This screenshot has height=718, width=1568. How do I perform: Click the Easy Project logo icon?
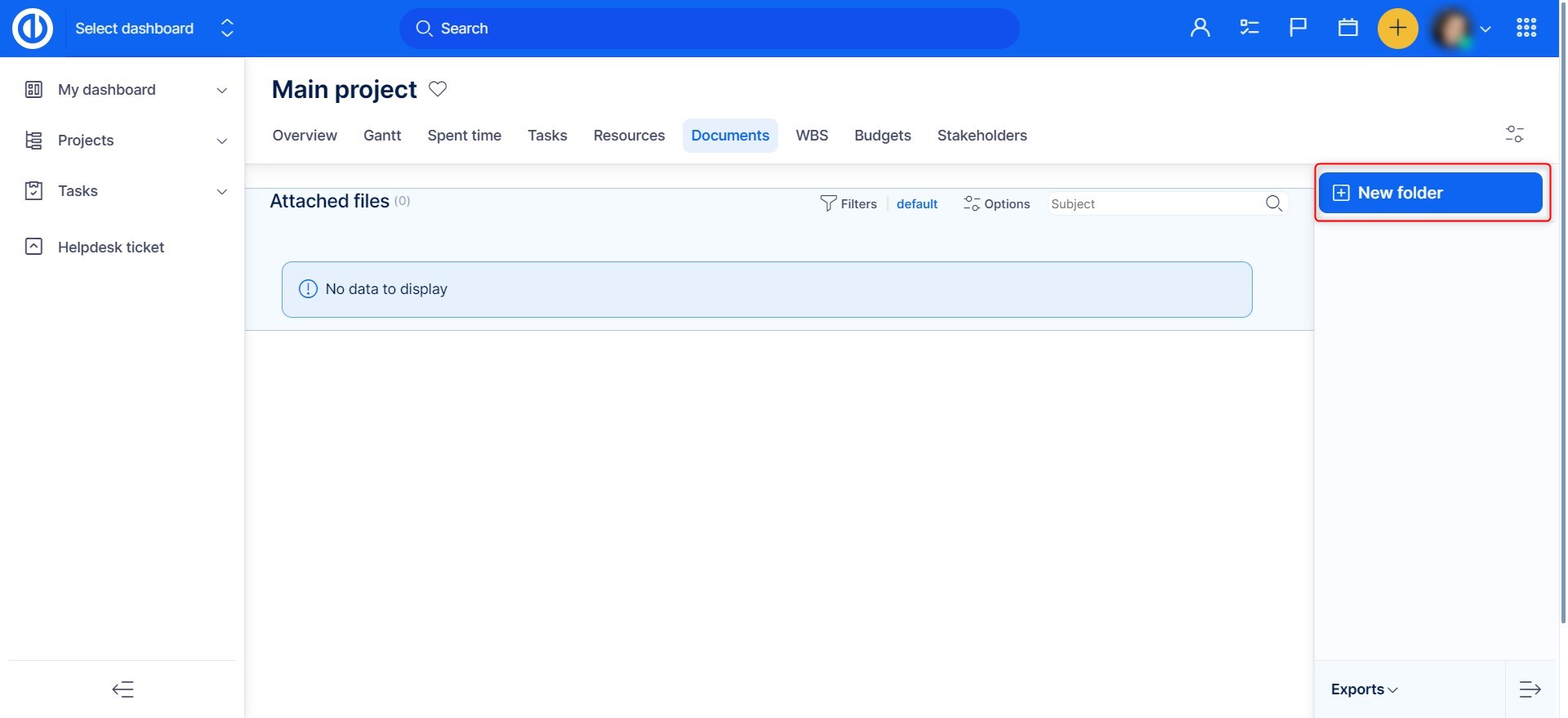33,29
